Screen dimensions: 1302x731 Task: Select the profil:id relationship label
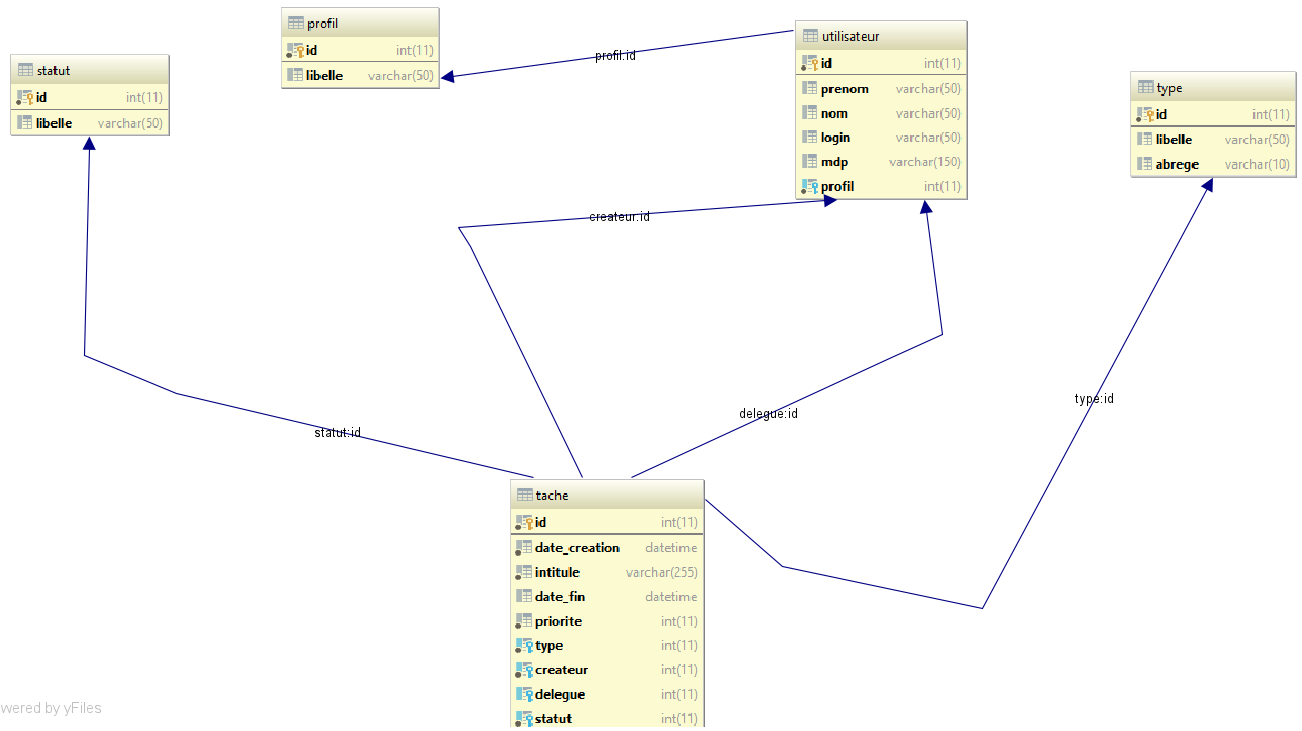pyautogui.click(x=615, y=56)
